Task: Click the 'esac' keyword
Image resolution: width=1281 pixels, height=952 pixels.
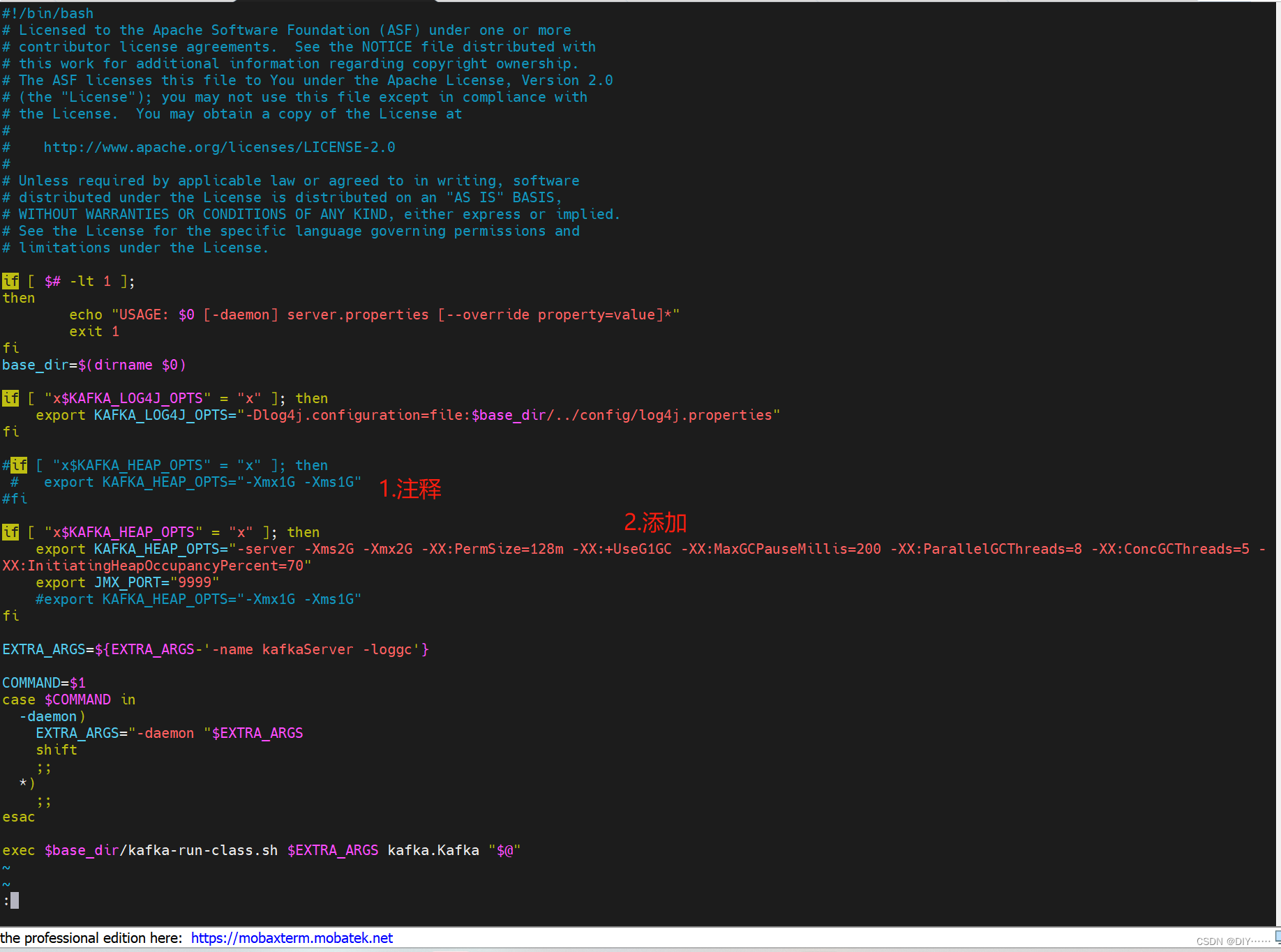Action: pos(19,817)
